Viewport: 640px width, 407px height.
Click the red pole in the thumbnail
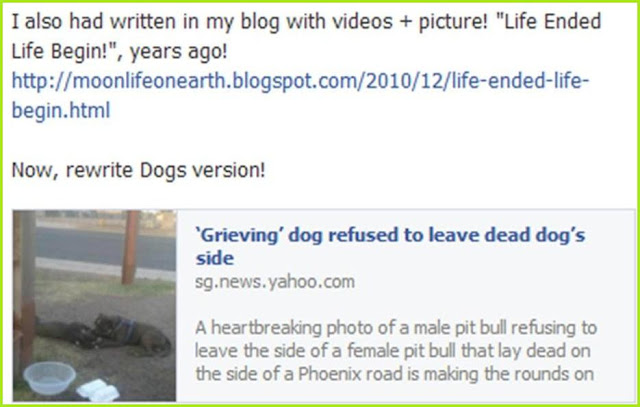tap(131, 247)
